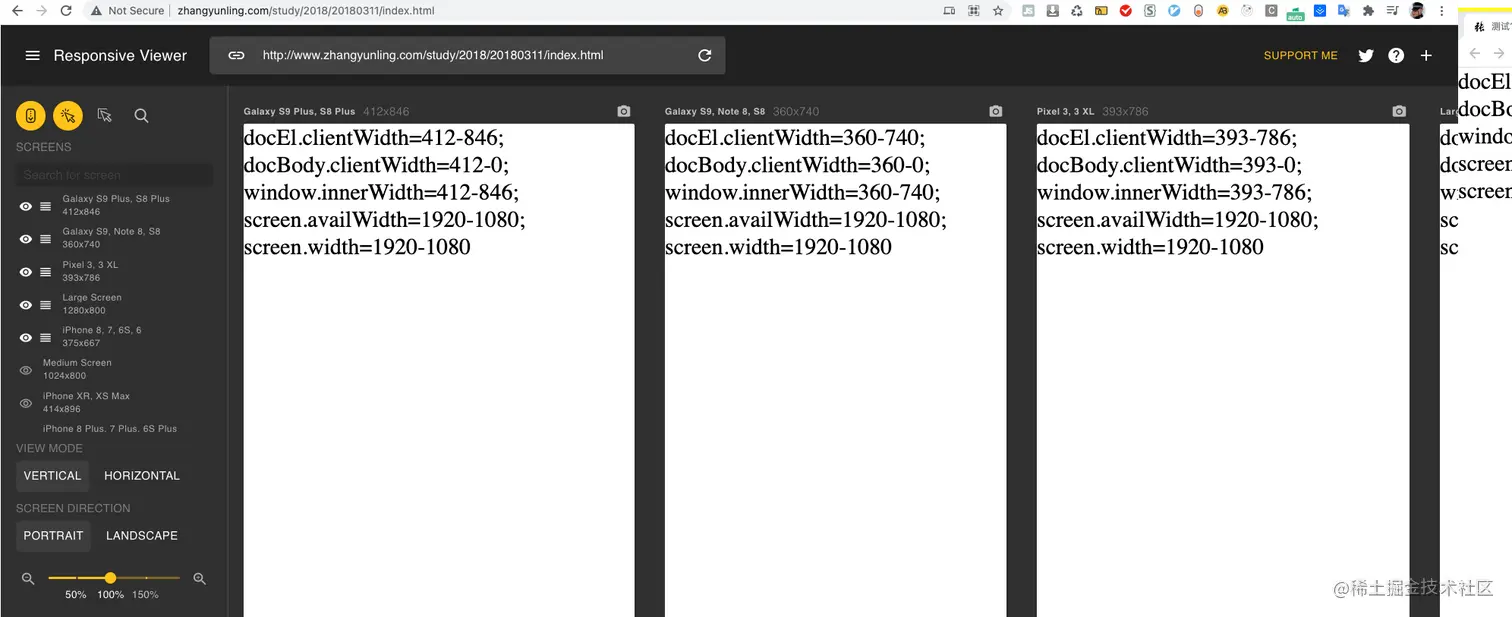Click the Google Translate extension icon
The width and height of the screenshot is (1512, 617).
coord(1344,11)
